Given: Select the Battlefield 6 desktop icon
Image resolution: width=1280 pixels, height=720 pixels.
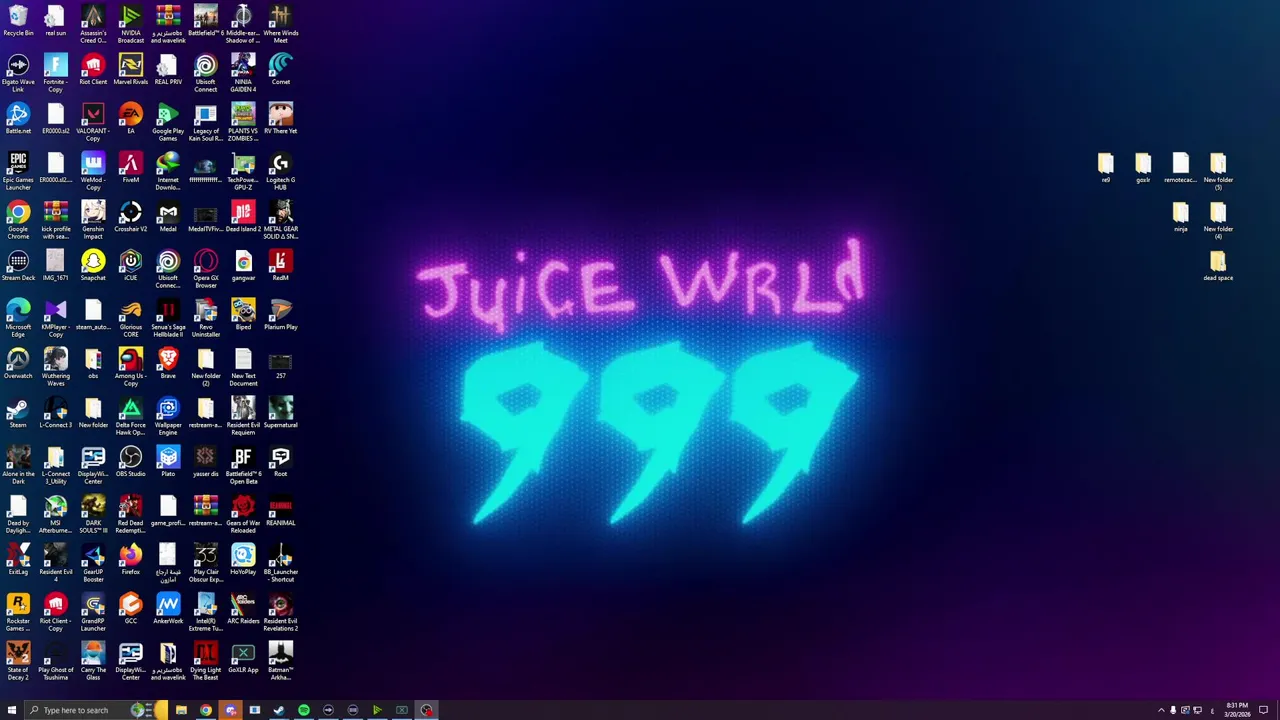Looking at the screenshot, I should pos(205,21).
